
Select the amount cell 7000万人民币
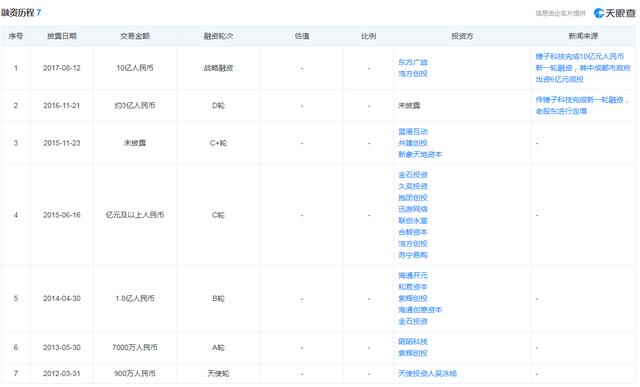click(x=135, y=347)
